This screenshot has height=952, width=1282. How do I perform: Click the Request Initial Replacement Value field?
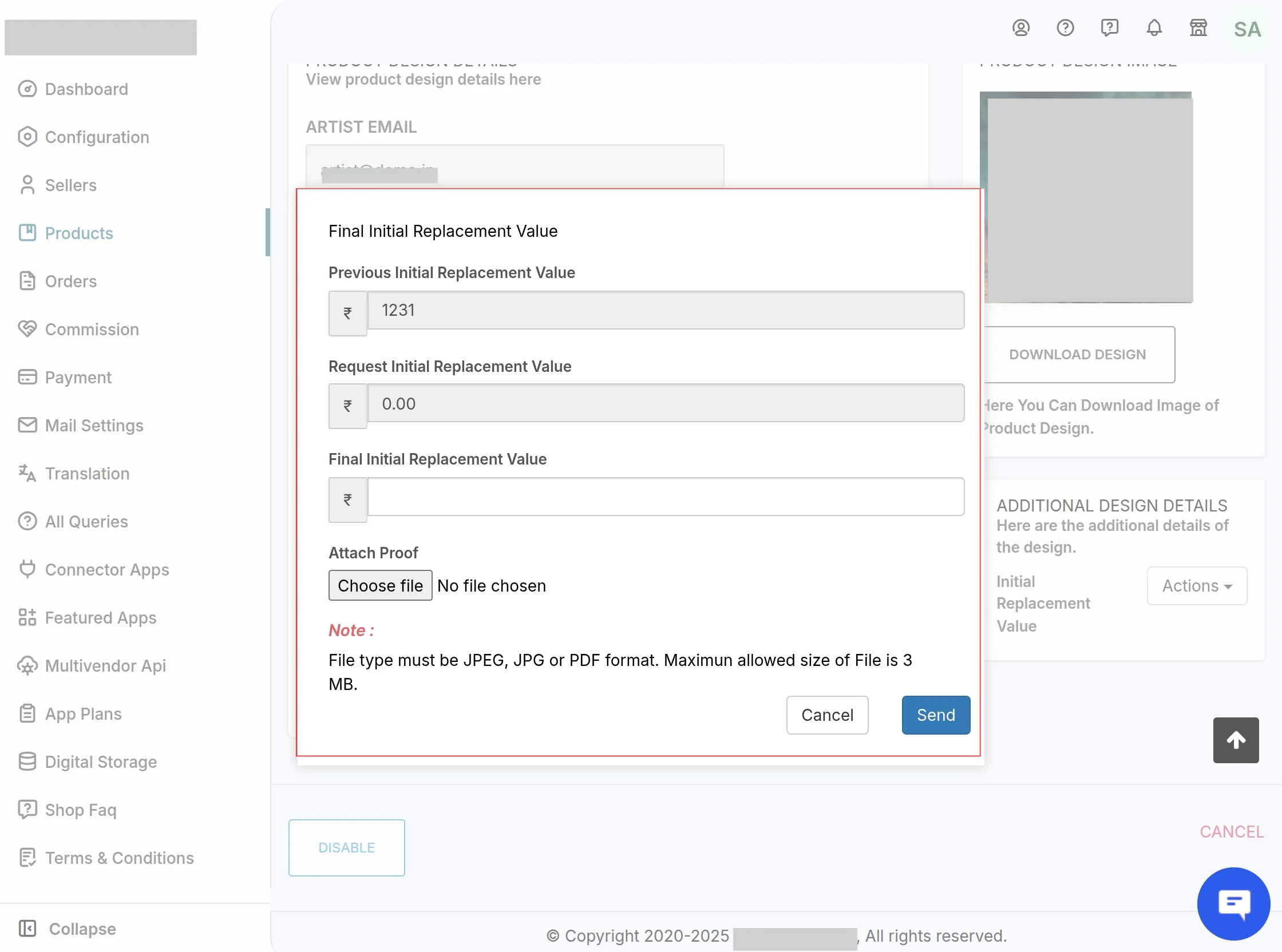click(x=666, y=403)
